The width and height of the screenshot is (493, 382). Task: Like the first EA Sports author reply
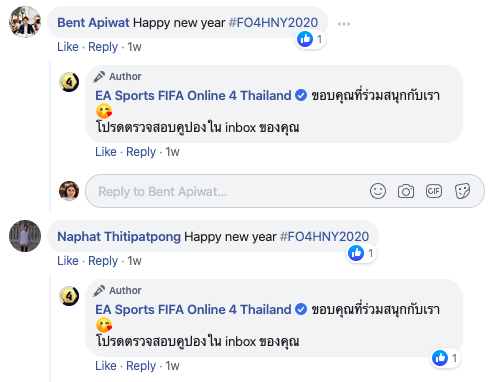106,152
